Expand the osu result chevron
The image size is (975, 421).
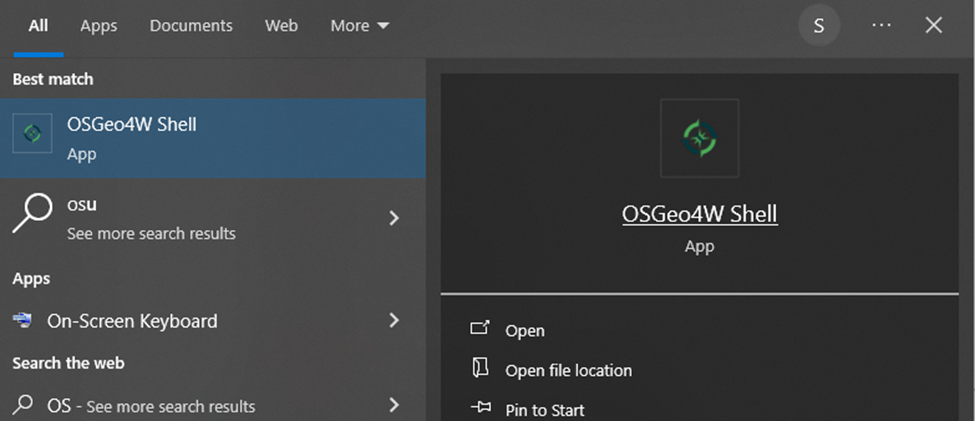coord(394,218)
